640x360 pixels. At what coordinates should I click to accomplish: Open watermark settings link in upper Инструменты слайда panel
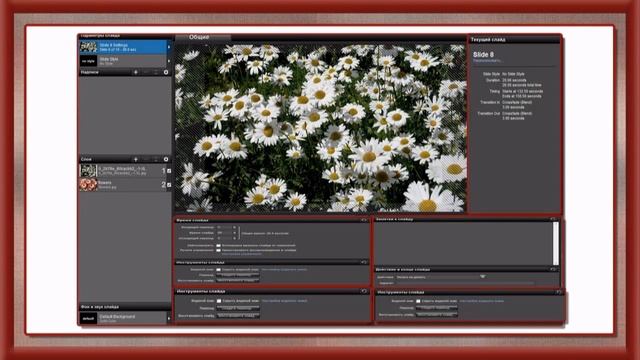click(284, 270)
